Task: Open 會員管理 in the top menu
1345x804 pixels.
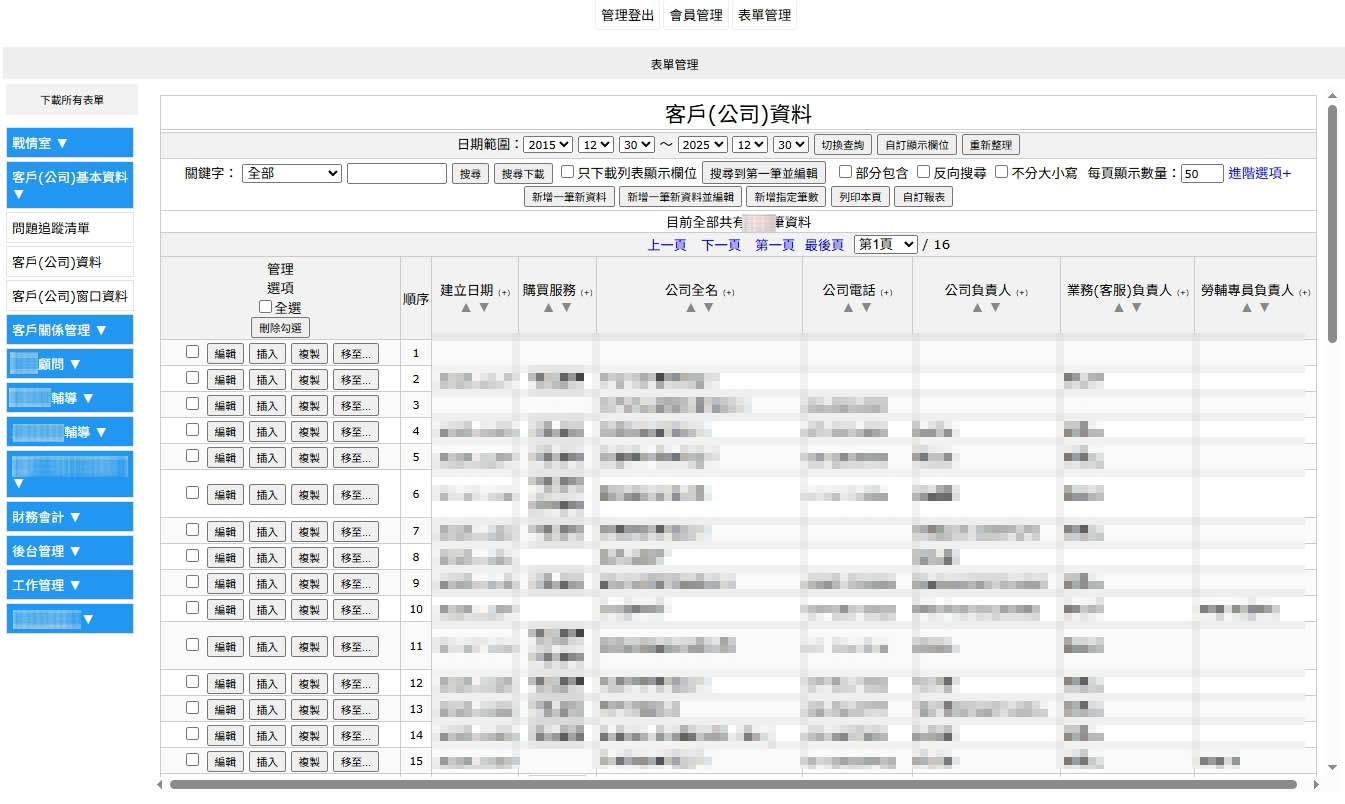Action: click(x=696, y=16)
